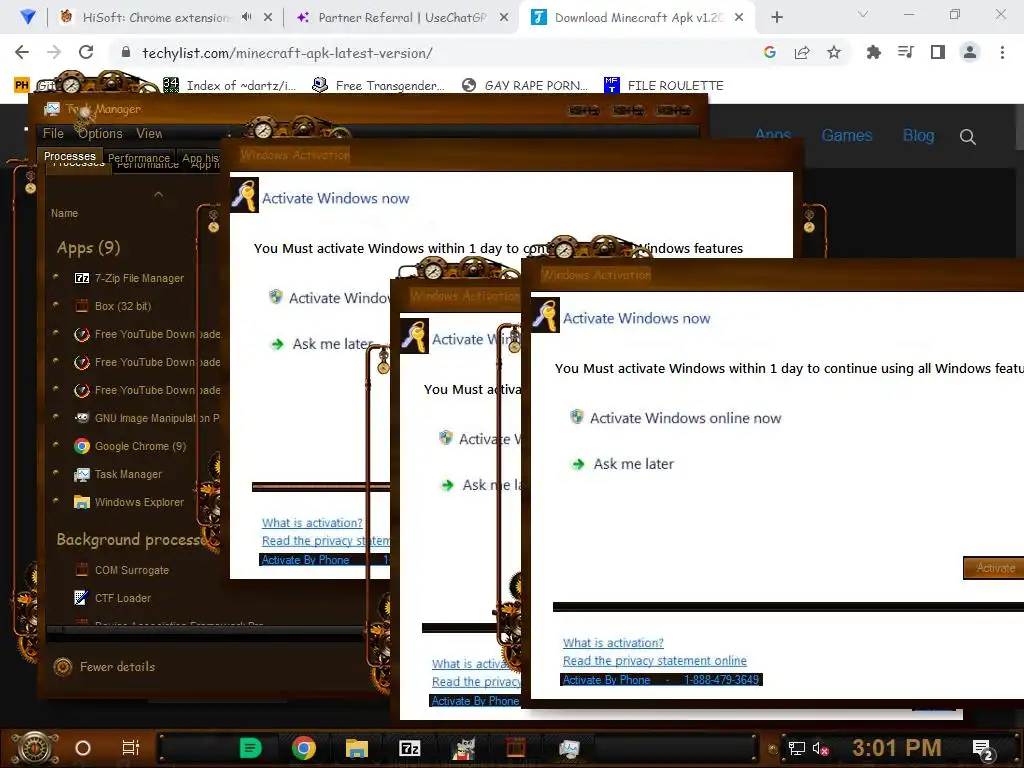The image size is (1024, 768).
Task: Expand the Google Chrome (9) row
Action: (56, 445)
